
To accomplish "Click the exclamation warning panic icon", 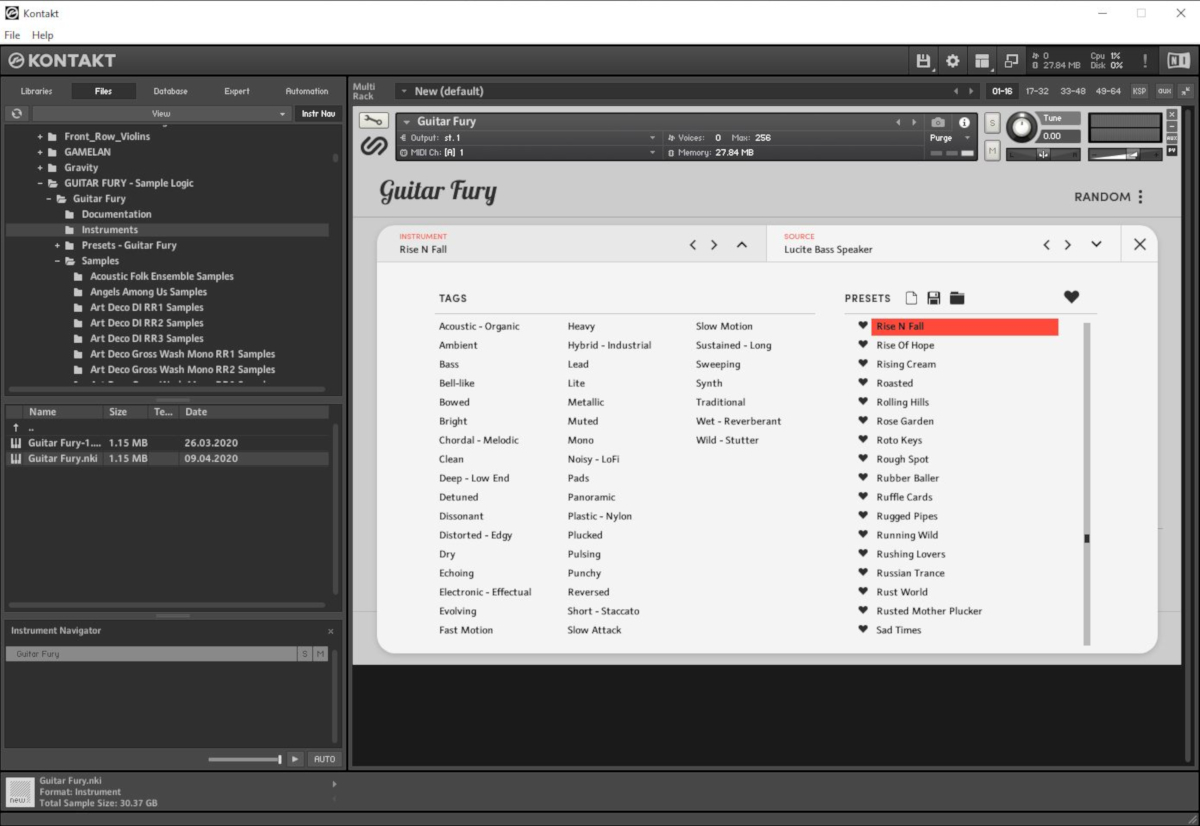I will tap(1145, 61).
